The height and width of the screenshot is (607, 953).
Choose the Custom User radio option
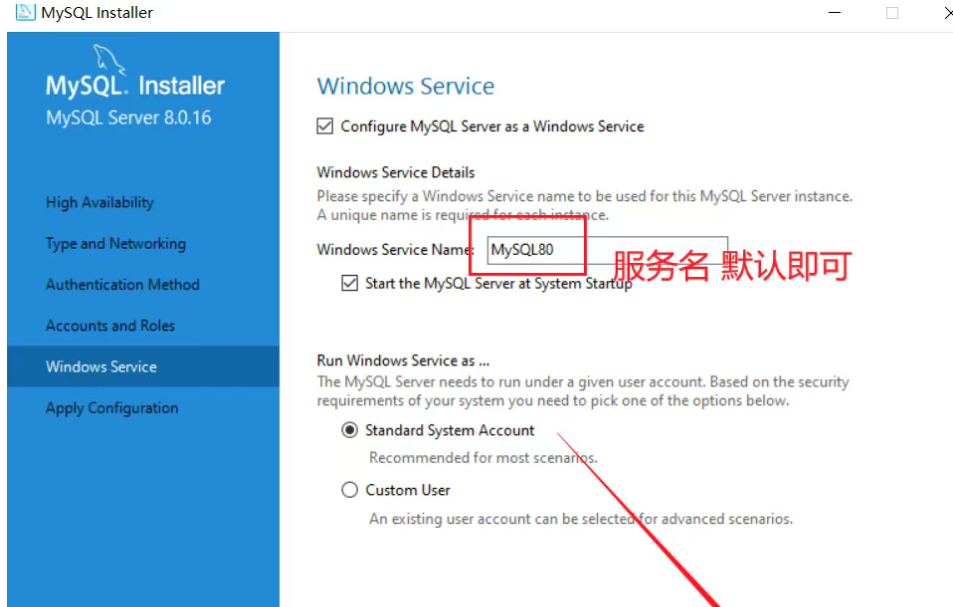click(349, 490)
